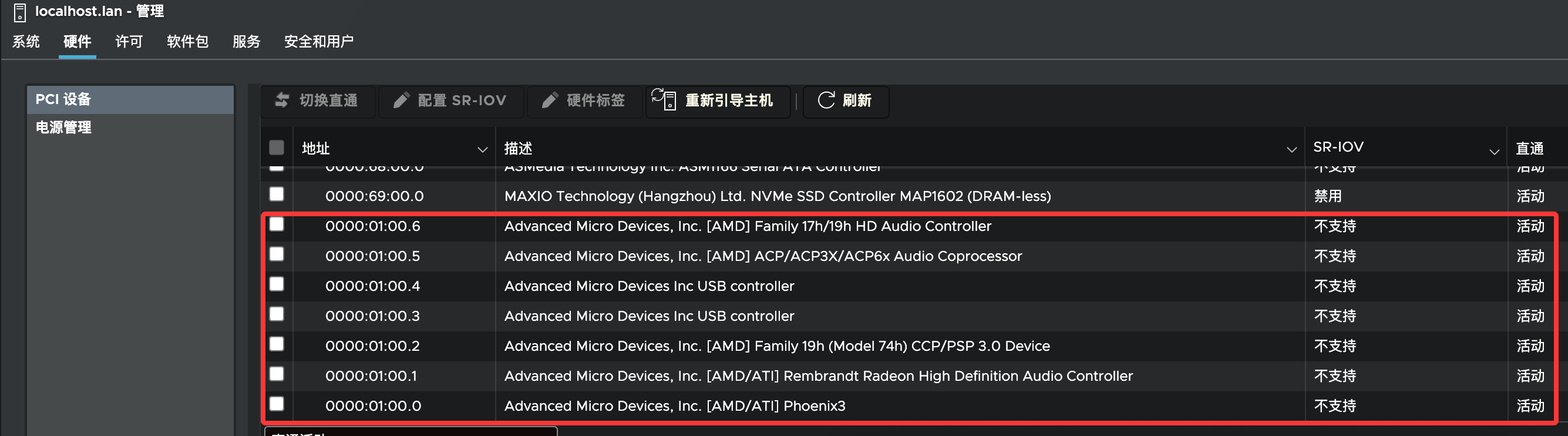Click address 0000:01:00.1
Image resolution: width=1568 pixels, height=436 pixels.
[x=371, y=375]
